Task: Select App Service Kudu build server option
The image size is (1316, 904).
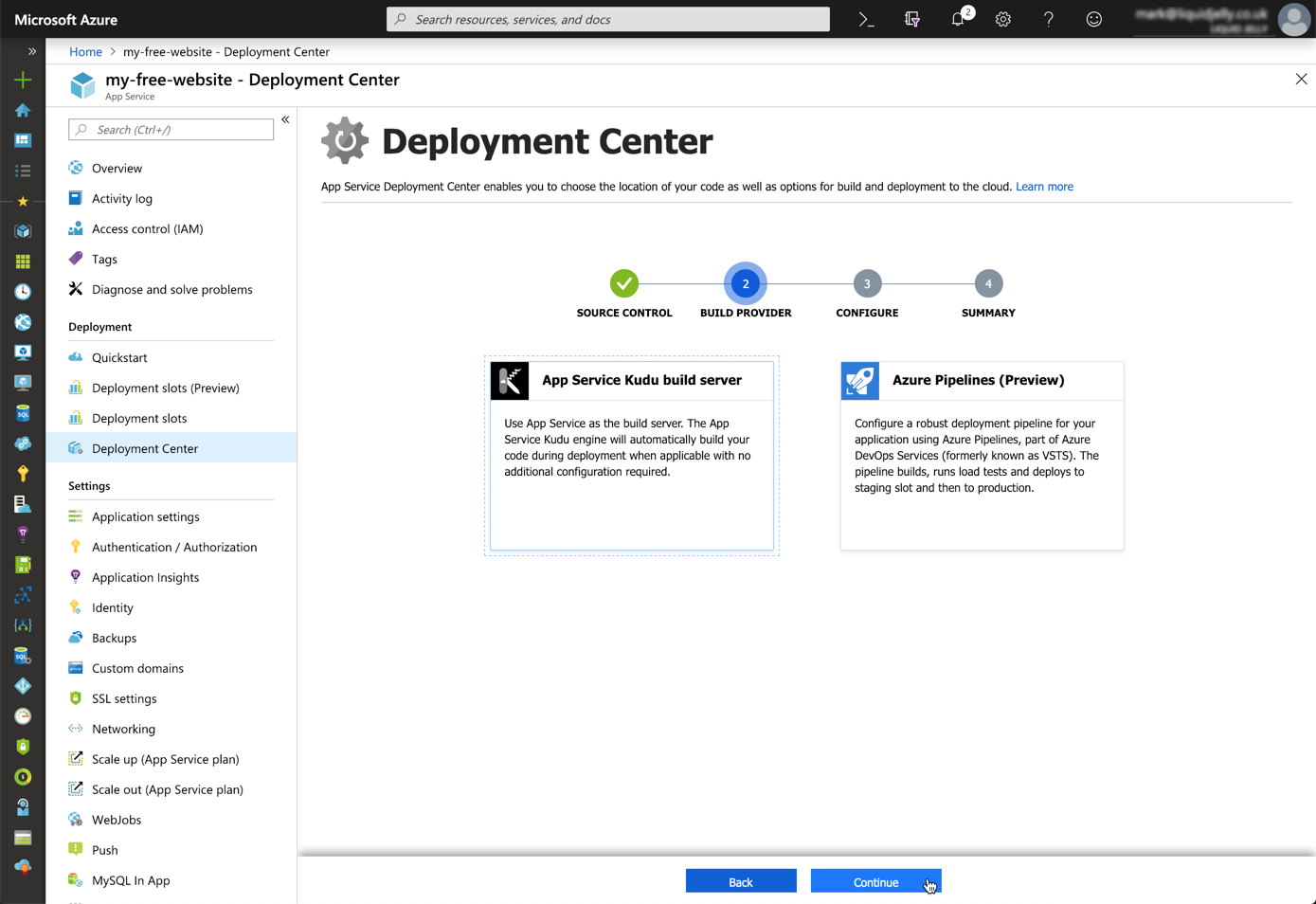Action: (x=632, y=455)
